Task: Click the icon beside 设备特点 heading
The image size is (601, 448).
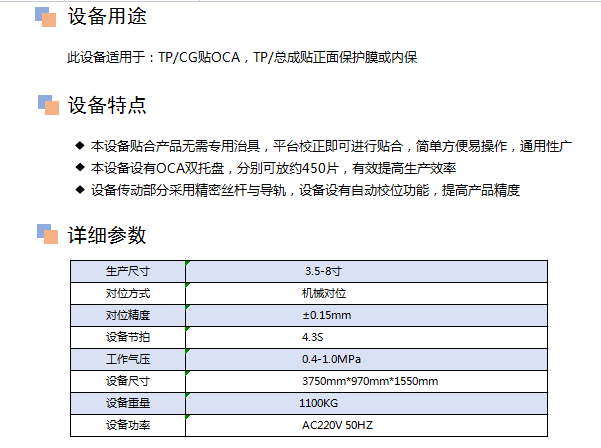Action: [46, 104]
